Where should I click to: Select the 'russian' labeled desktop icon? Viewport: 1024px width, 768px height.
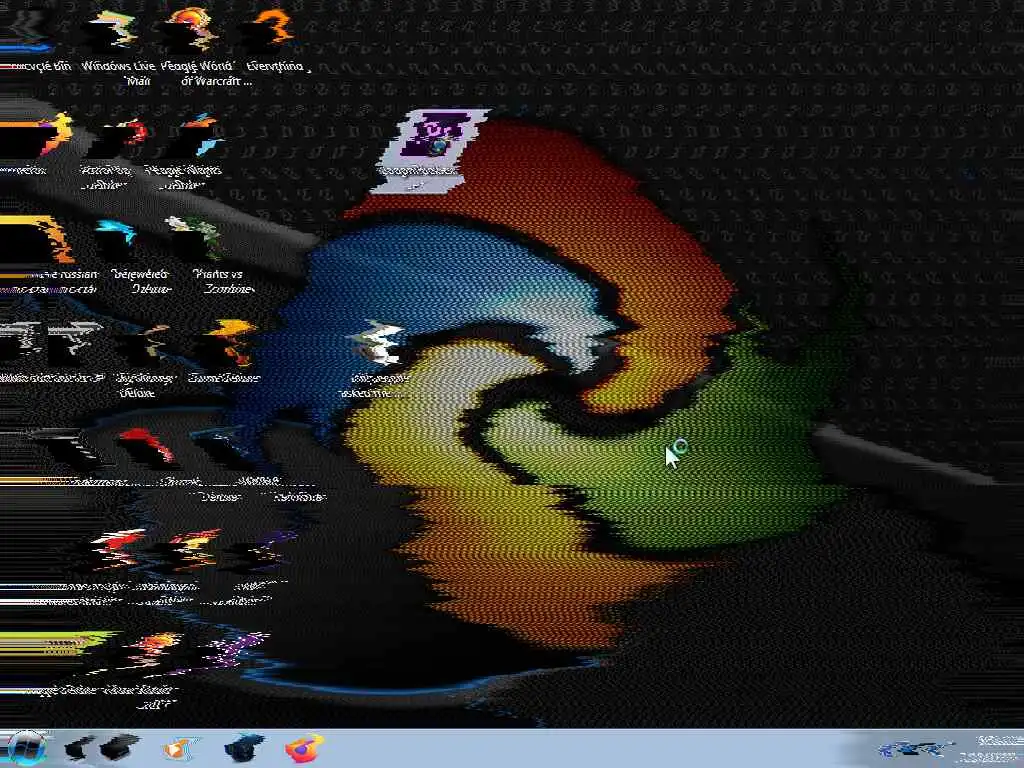pos(49,256)
